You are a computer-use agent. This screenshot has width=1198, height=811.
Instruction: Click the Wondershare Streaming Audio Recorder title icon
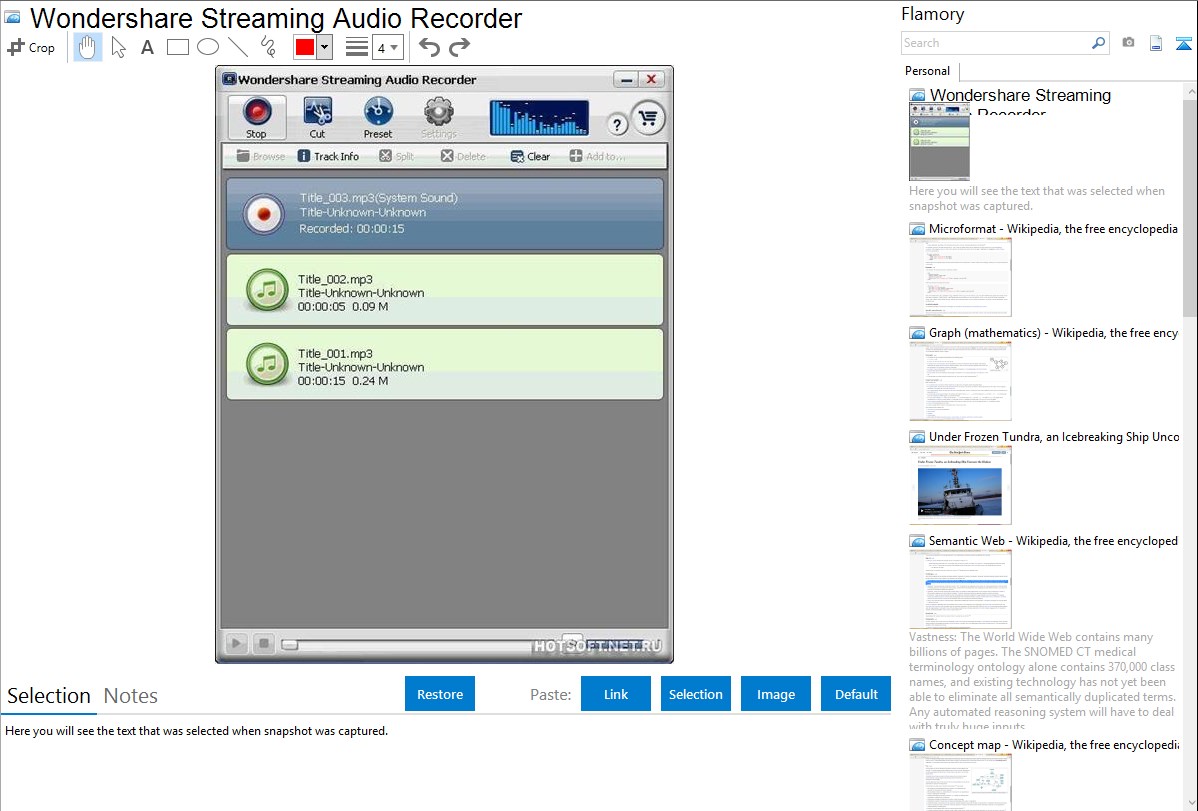12,17
